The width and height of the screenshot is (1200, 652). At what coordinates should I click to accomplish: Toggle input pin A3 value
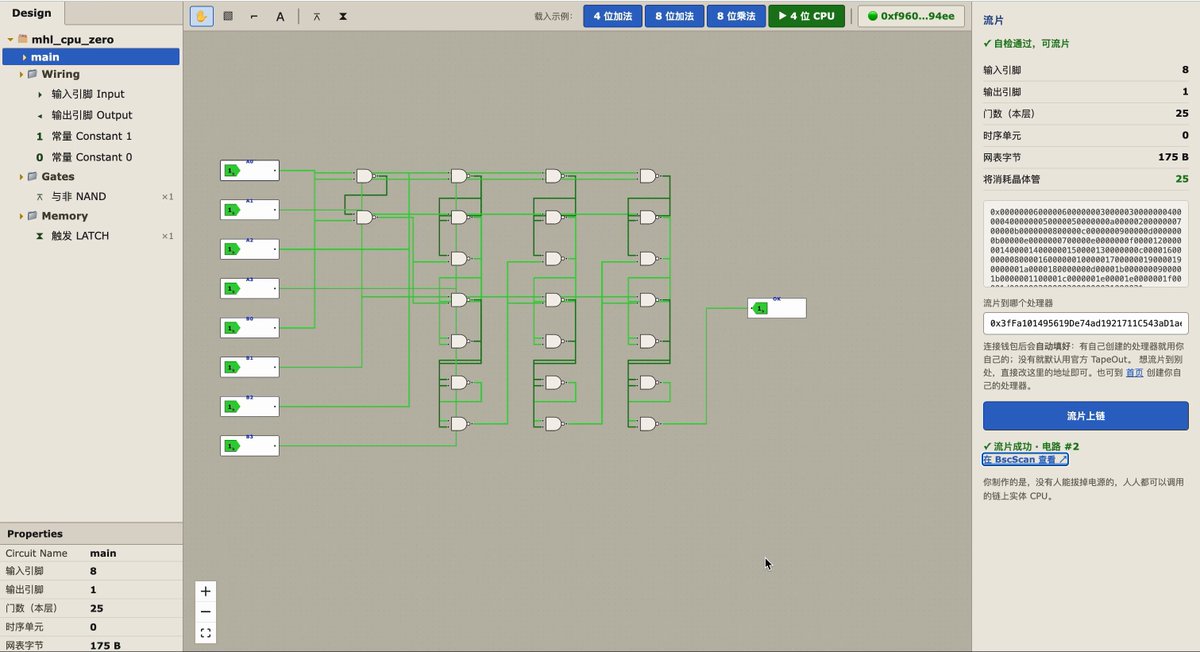(x=231, y=289)
